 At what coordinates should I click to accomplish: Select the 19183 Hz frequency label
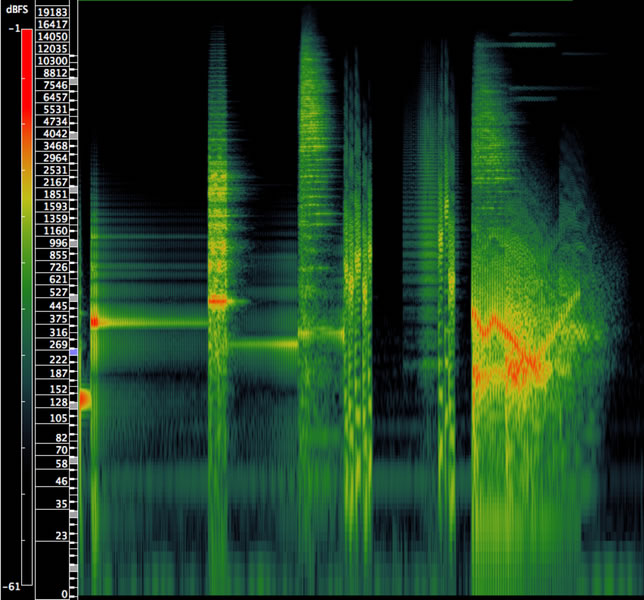51,10
